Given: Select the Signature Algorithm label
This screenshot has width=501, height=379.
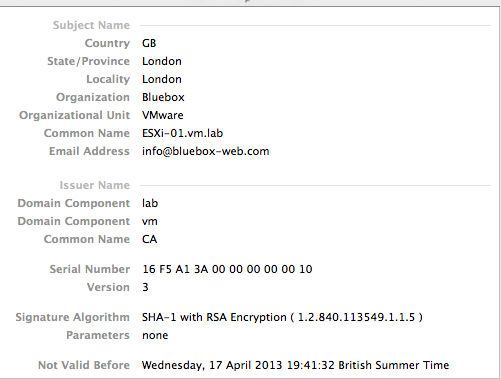Looking at the screenshot, I should [72, 317].
